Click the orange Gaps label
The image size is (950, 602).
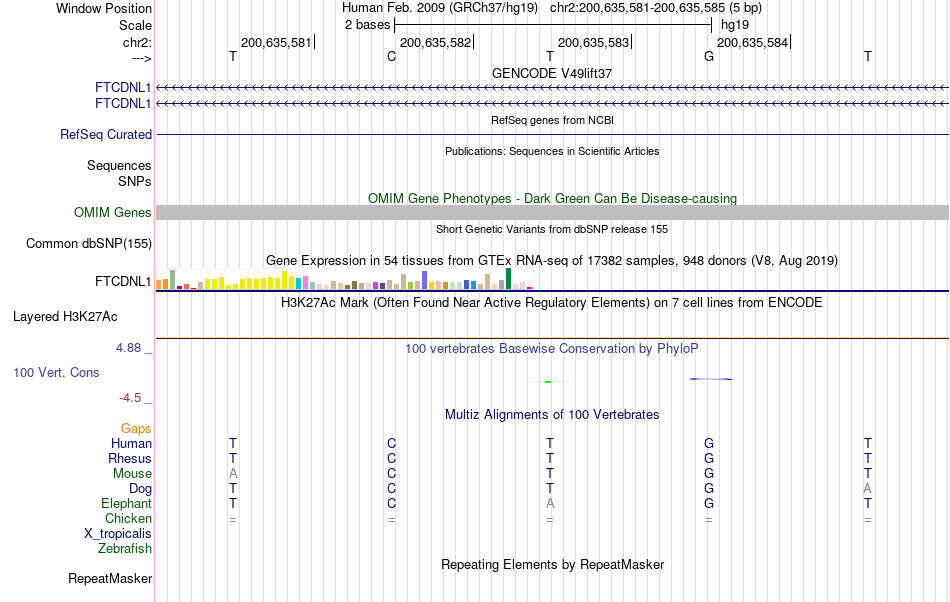pyautogui.click(x=136, y=429)
